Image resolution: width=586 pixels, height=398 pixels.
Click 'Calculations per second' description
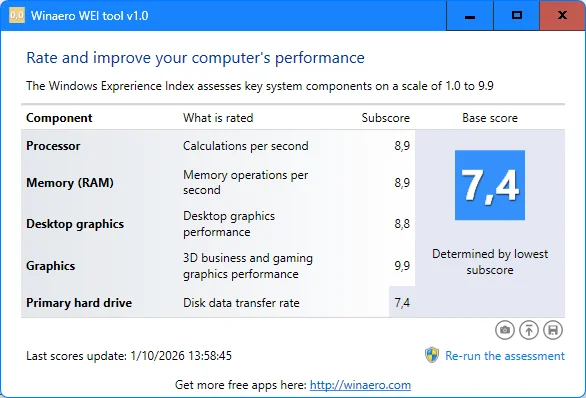coord(246,146)
